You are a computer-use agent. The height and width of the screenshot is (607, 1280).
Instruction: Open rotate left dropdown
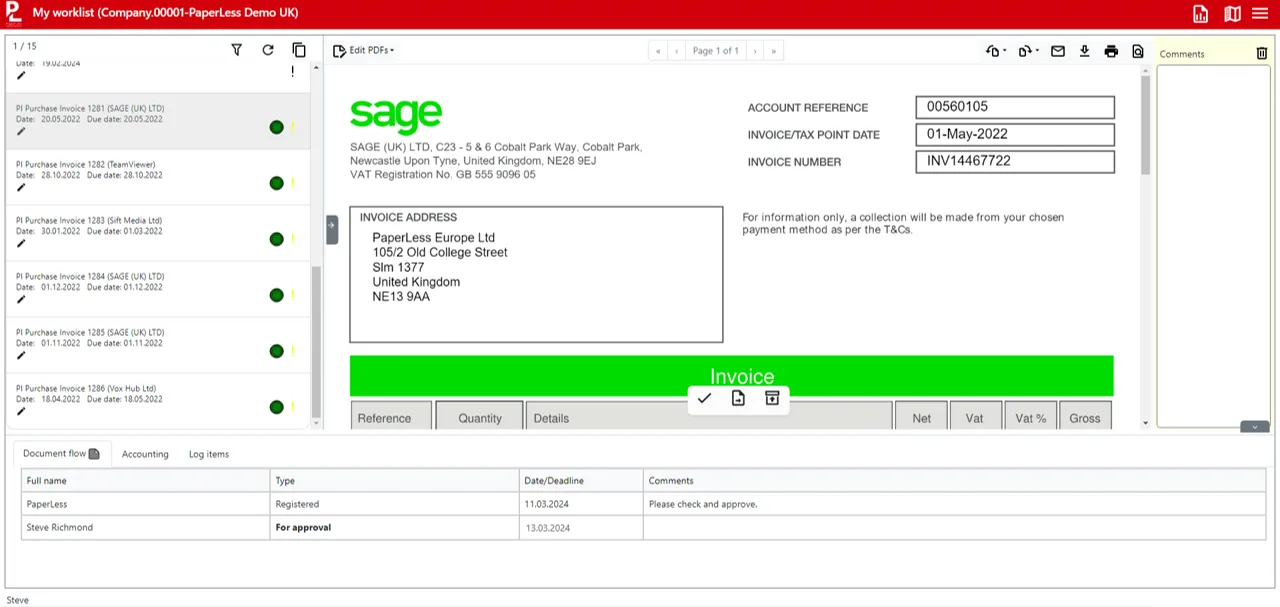pos(996,51)
